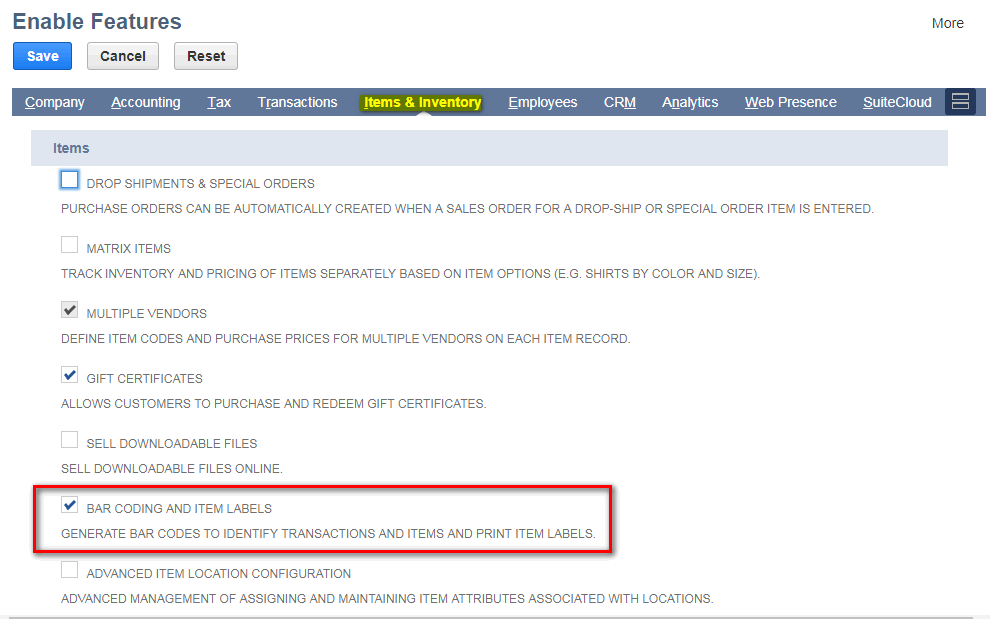Enable Drop Shipments & Special Orders

coord(69,179)
